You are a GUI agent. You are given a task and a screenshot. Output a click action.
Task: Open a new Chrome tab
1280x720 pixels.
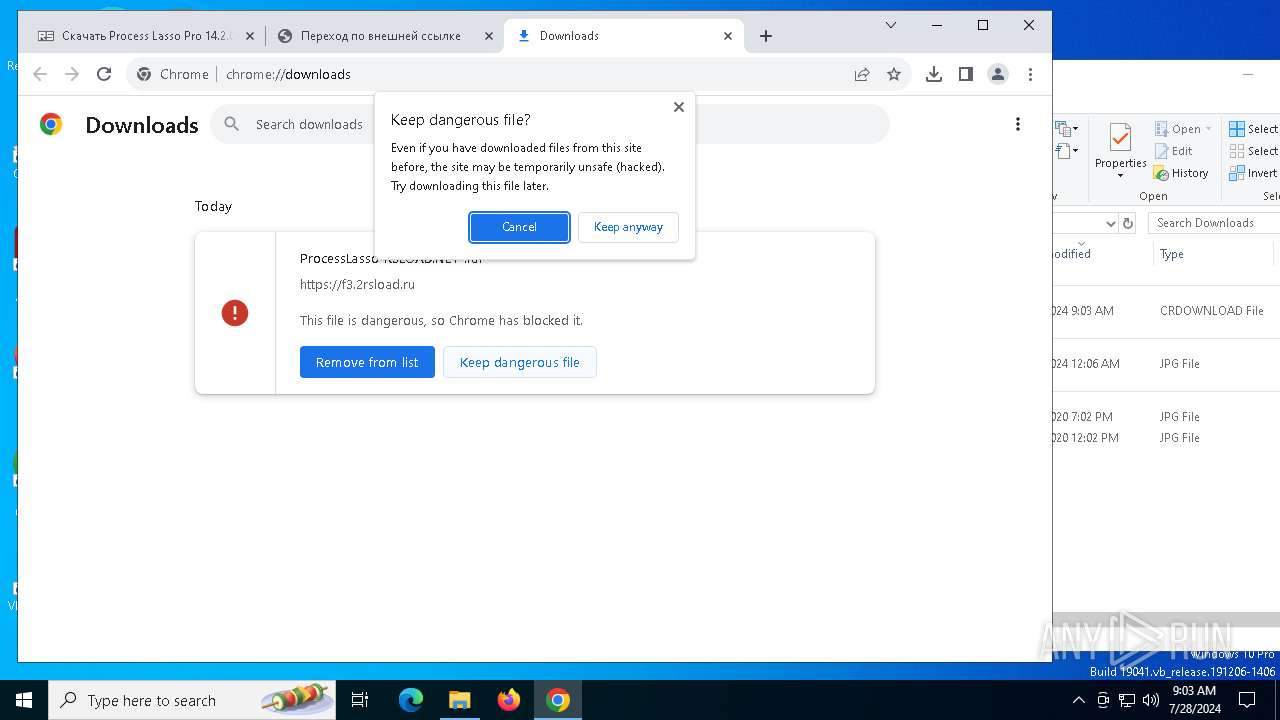click(766, 36)
